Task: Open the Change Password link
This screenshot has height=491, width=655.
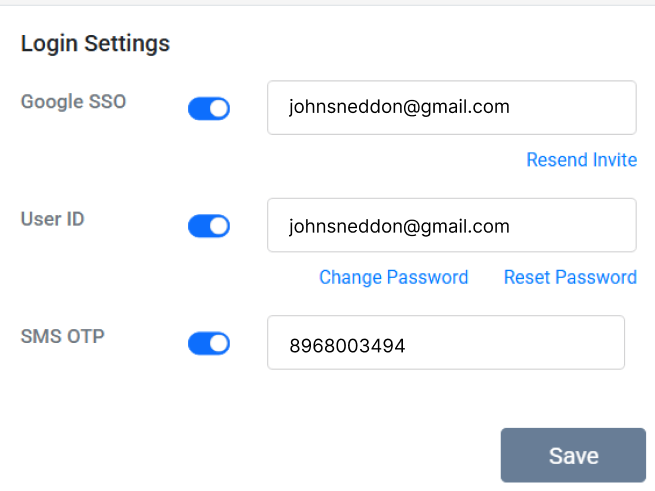Action: pyautogui.click(x=393, y=277)
